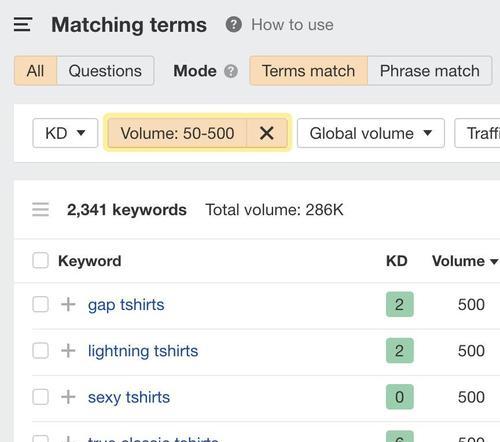This screenshot has height=442, width=500.
Task: Select the Phrase match mode
Action: click(430, 71)
